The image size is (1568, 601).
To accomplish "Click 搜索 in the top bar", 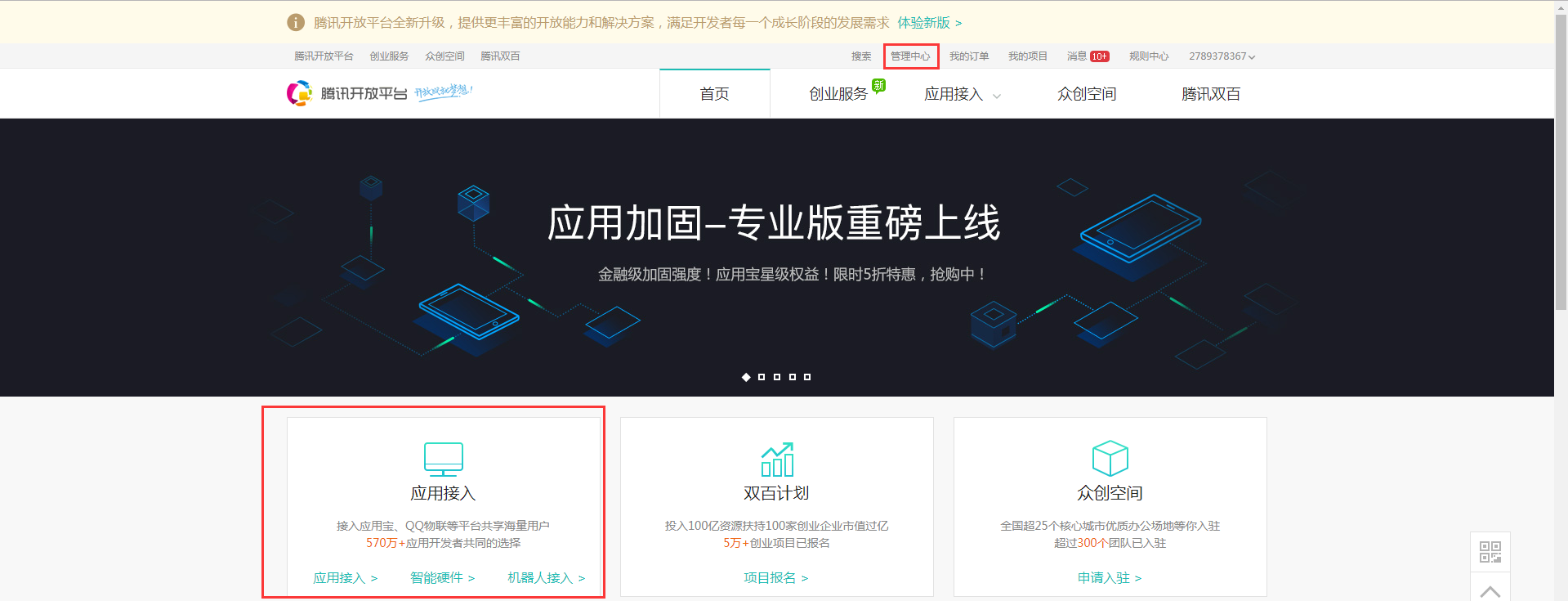I will [861, 56].
